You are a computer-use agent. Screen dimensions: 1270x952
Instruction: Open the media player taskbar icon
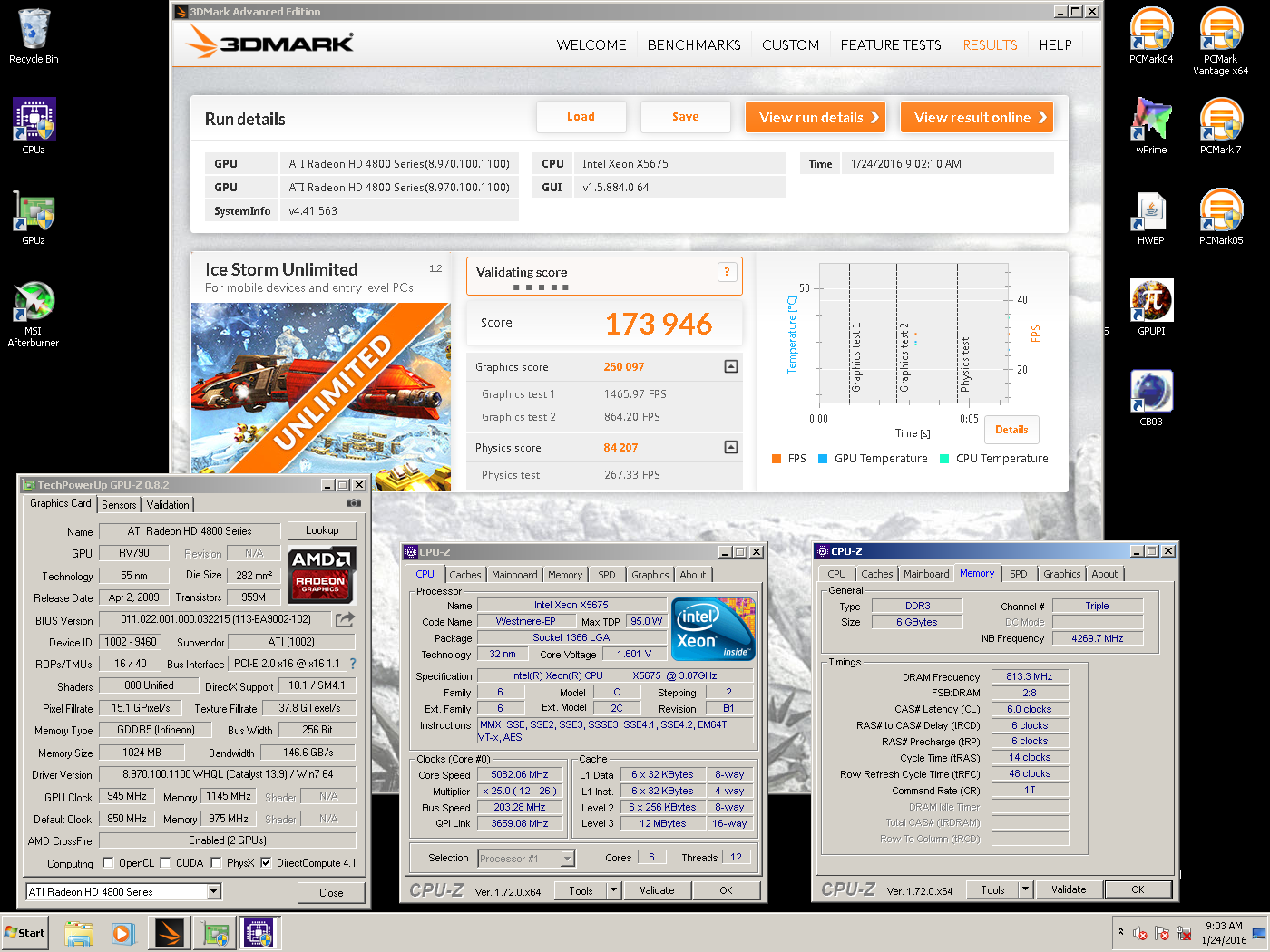[123, 933]
